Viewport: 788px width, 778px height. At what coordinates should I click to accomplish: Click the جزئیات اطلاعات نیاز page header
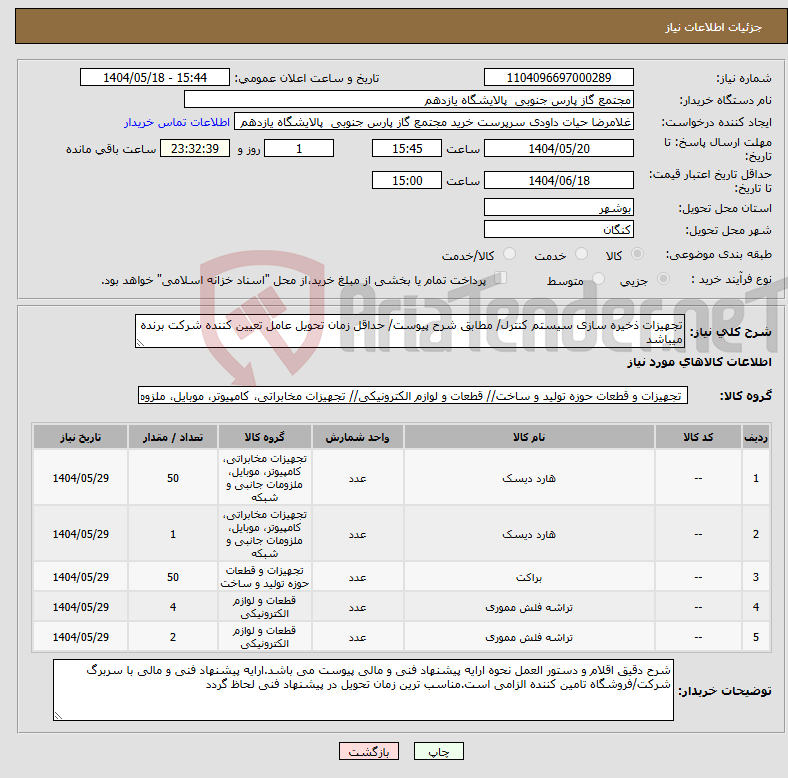tap(714, 27)
